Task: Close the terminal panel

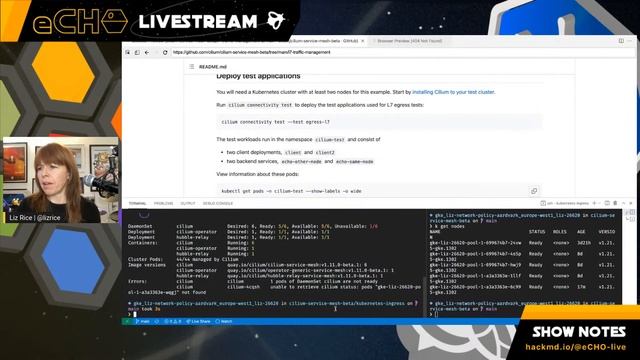Action: click(x=631, y=203)
